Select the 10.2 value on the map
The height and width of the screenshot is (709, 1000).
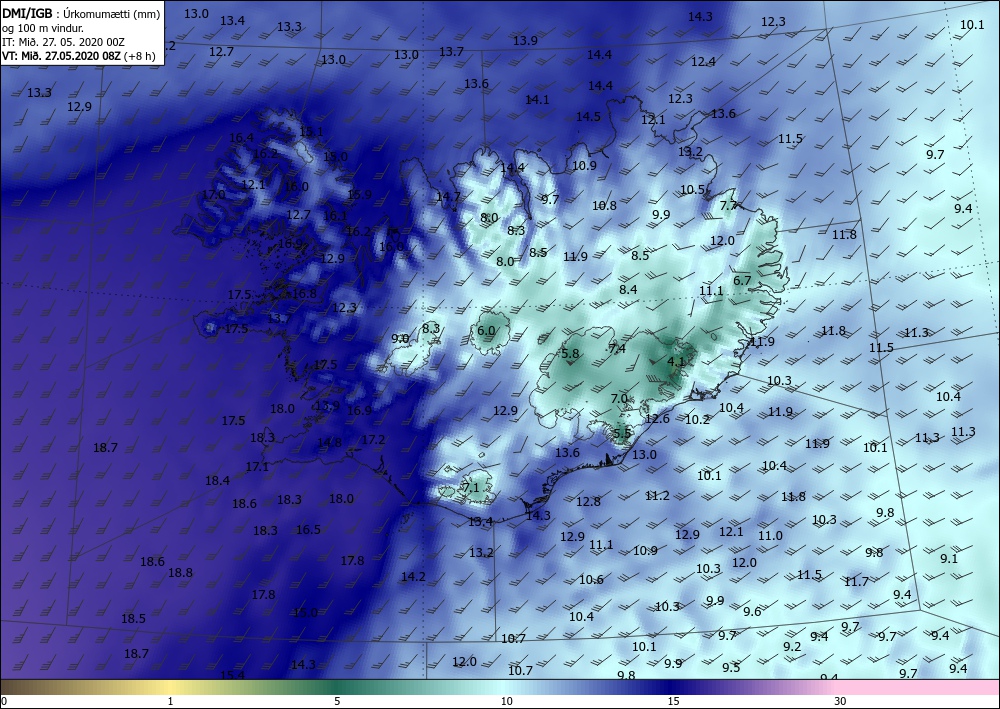[x=697, y=420]
